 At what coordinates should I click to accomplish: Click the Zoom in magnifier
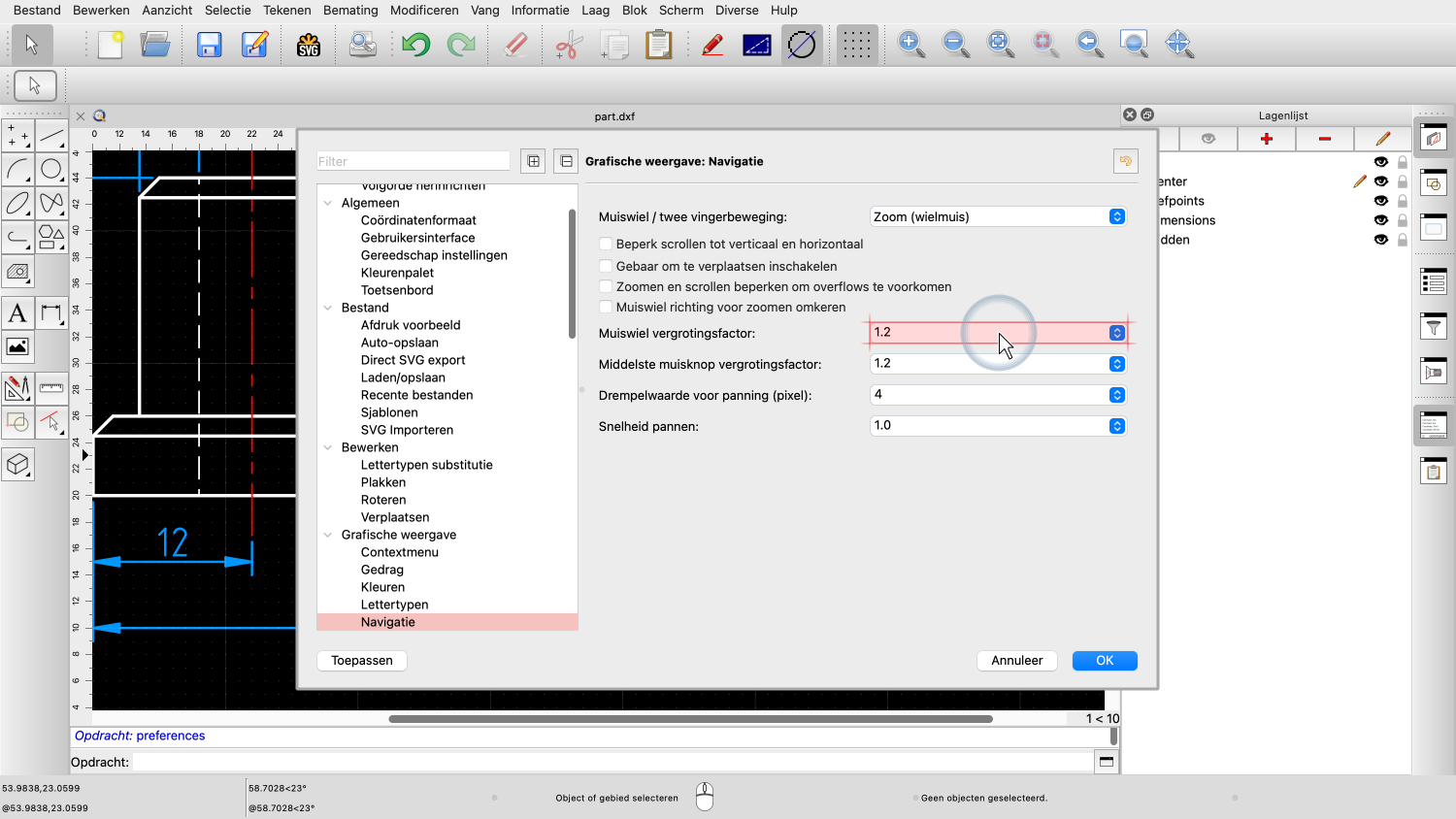(x=910, y=44)
